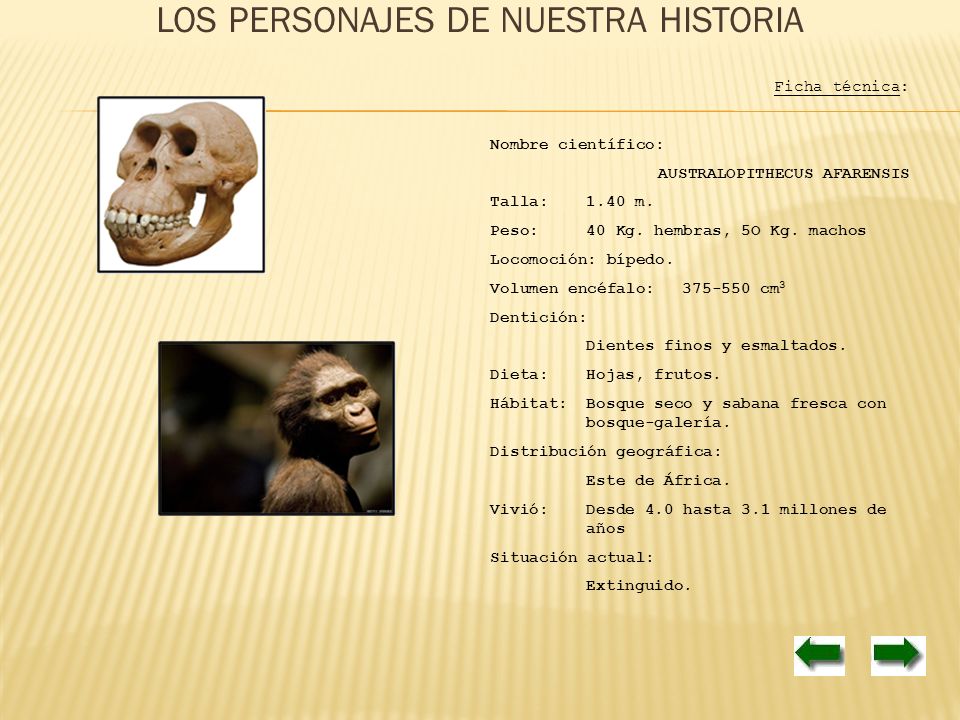This screenshot has height=720, width=960.
Task: Click the line 'Locomoción: bípedo.'
Action: (581, 260)
